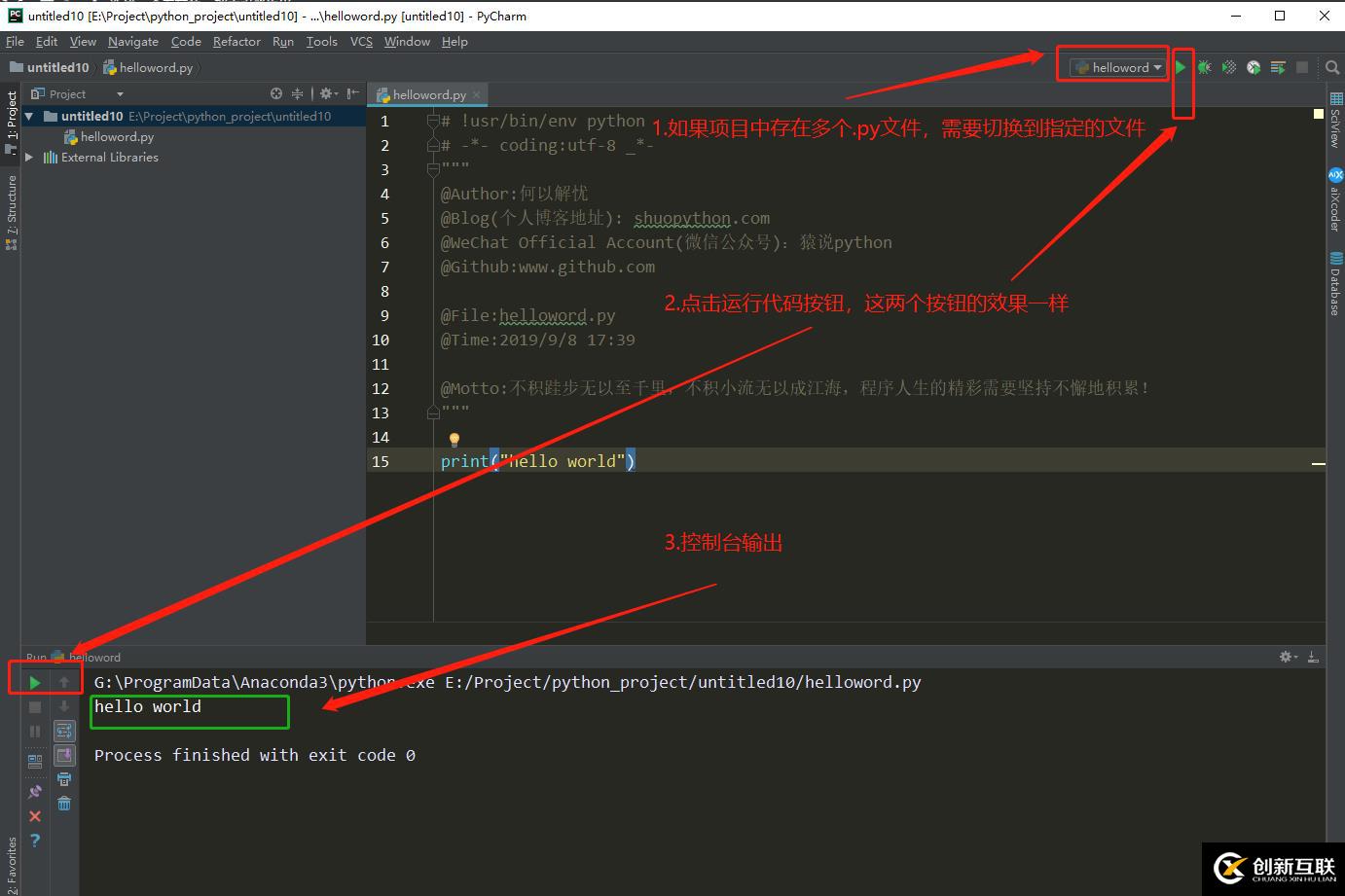Open the VCS menu
This screenshot has height=896, width=1345.
coord(361,42)
